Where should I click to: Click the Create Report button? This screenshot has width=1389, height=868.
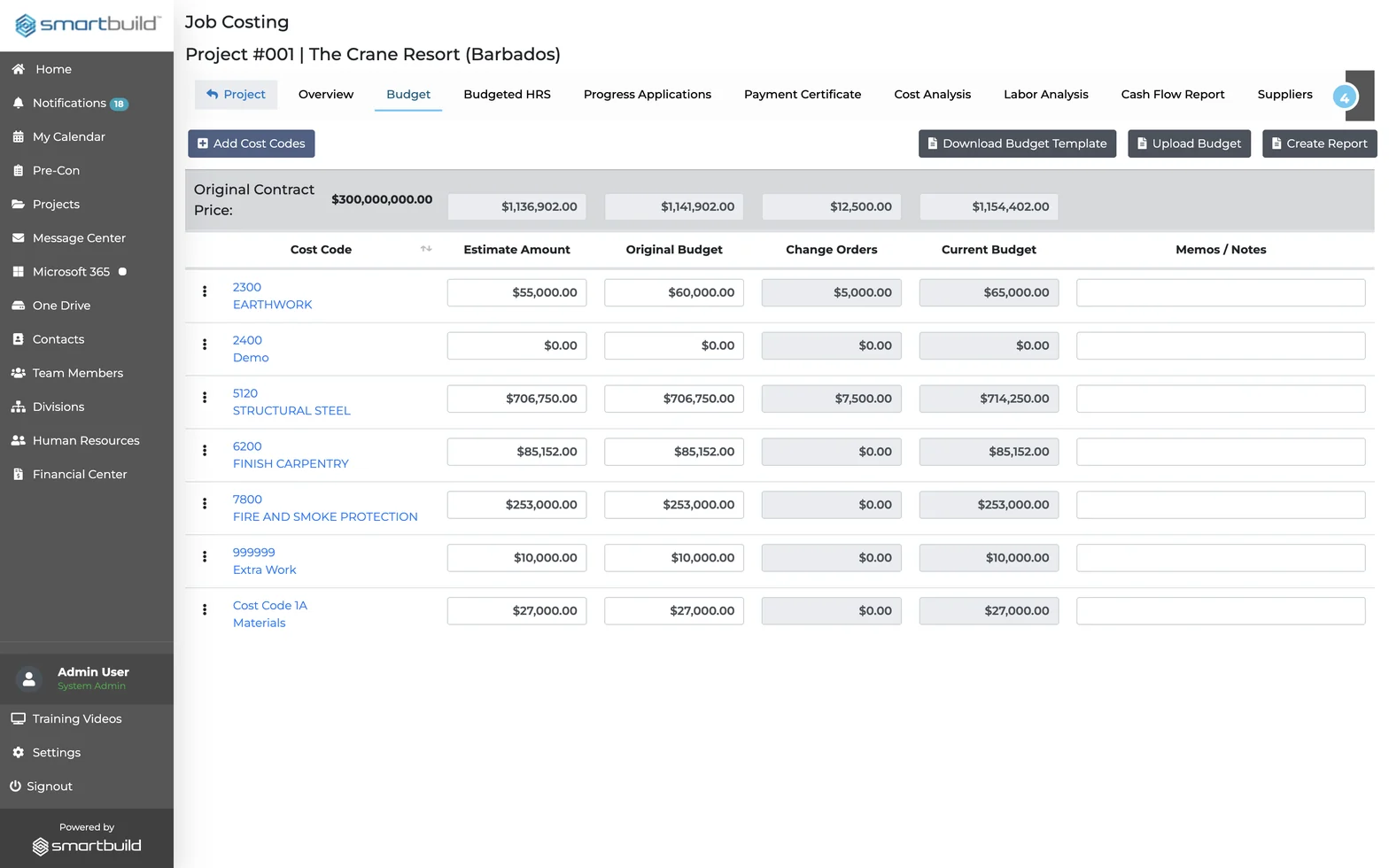tap(1319, 143)
